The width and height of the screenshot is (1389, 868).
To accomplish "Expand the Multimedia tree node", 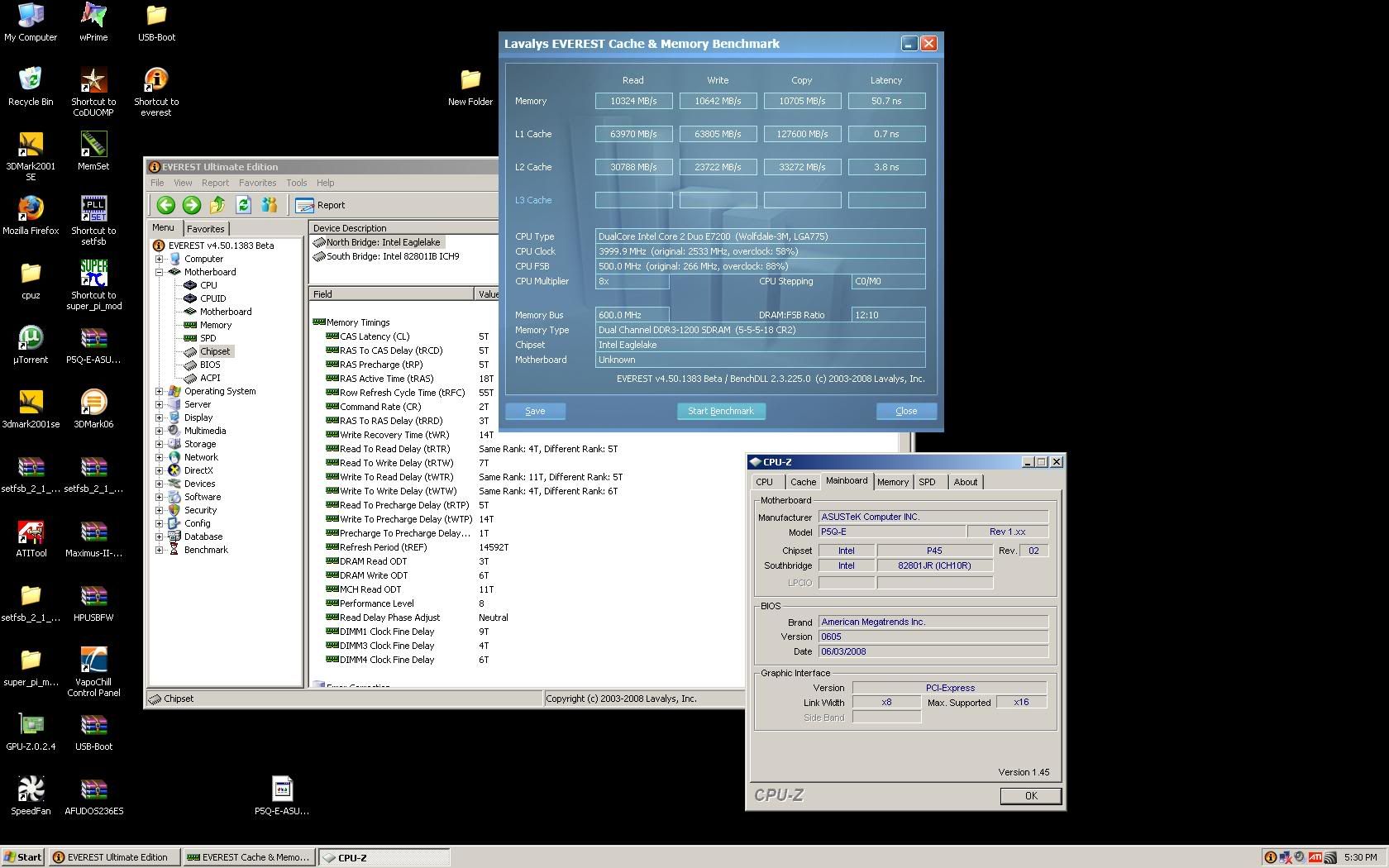I will [x=160, y=431].
